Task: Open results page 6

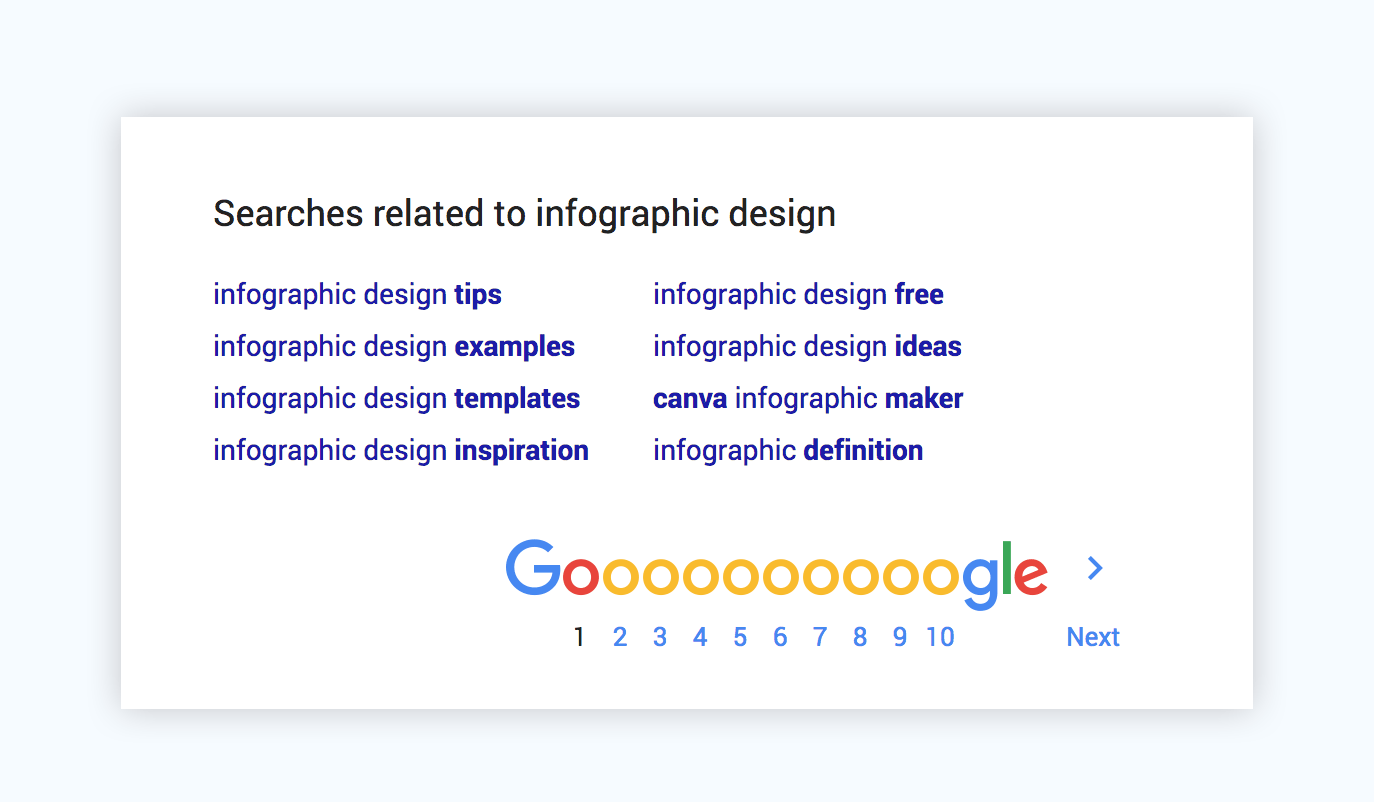Action: (780, 637)
